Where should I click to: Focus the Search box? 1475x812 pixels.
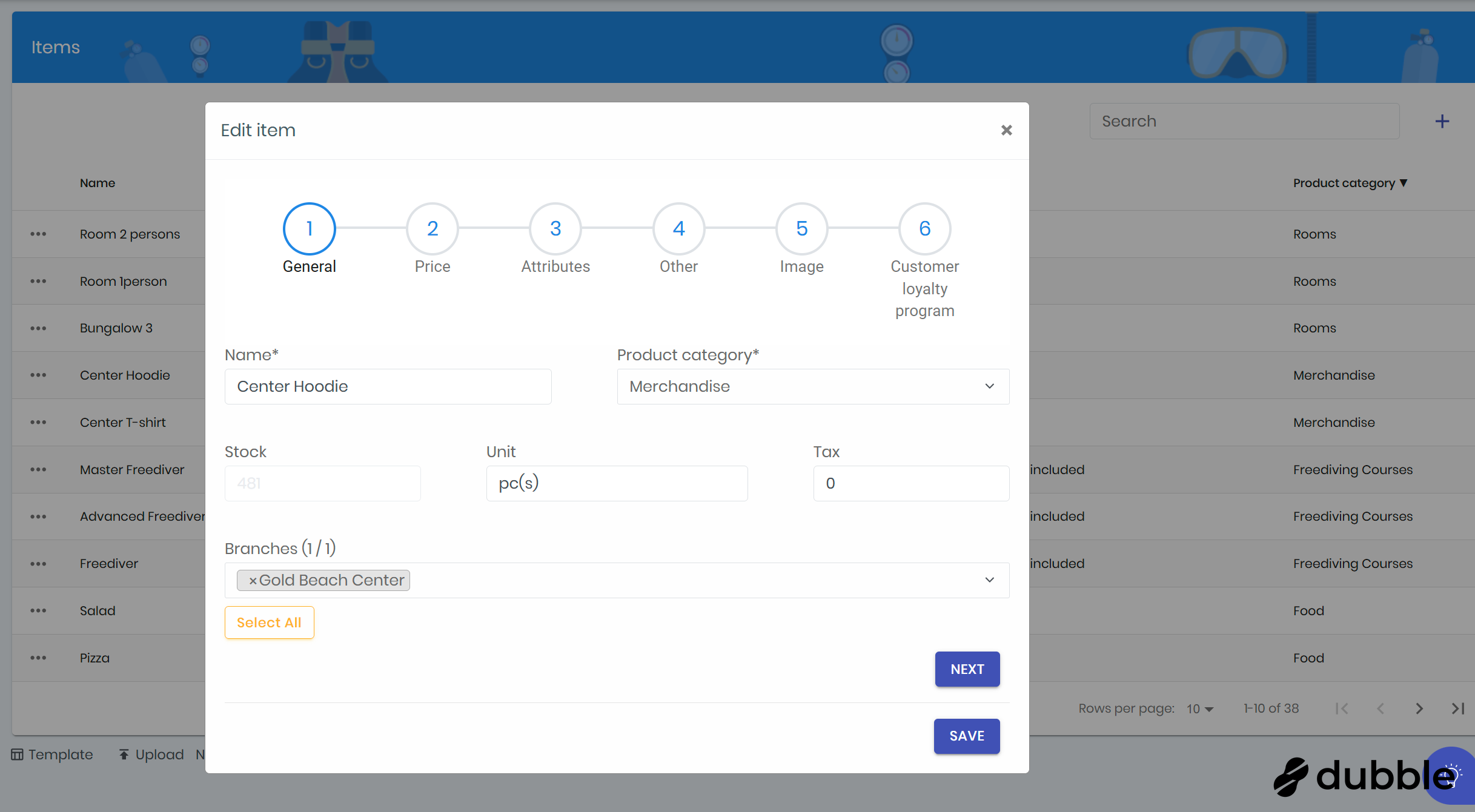pos(1244,121)
